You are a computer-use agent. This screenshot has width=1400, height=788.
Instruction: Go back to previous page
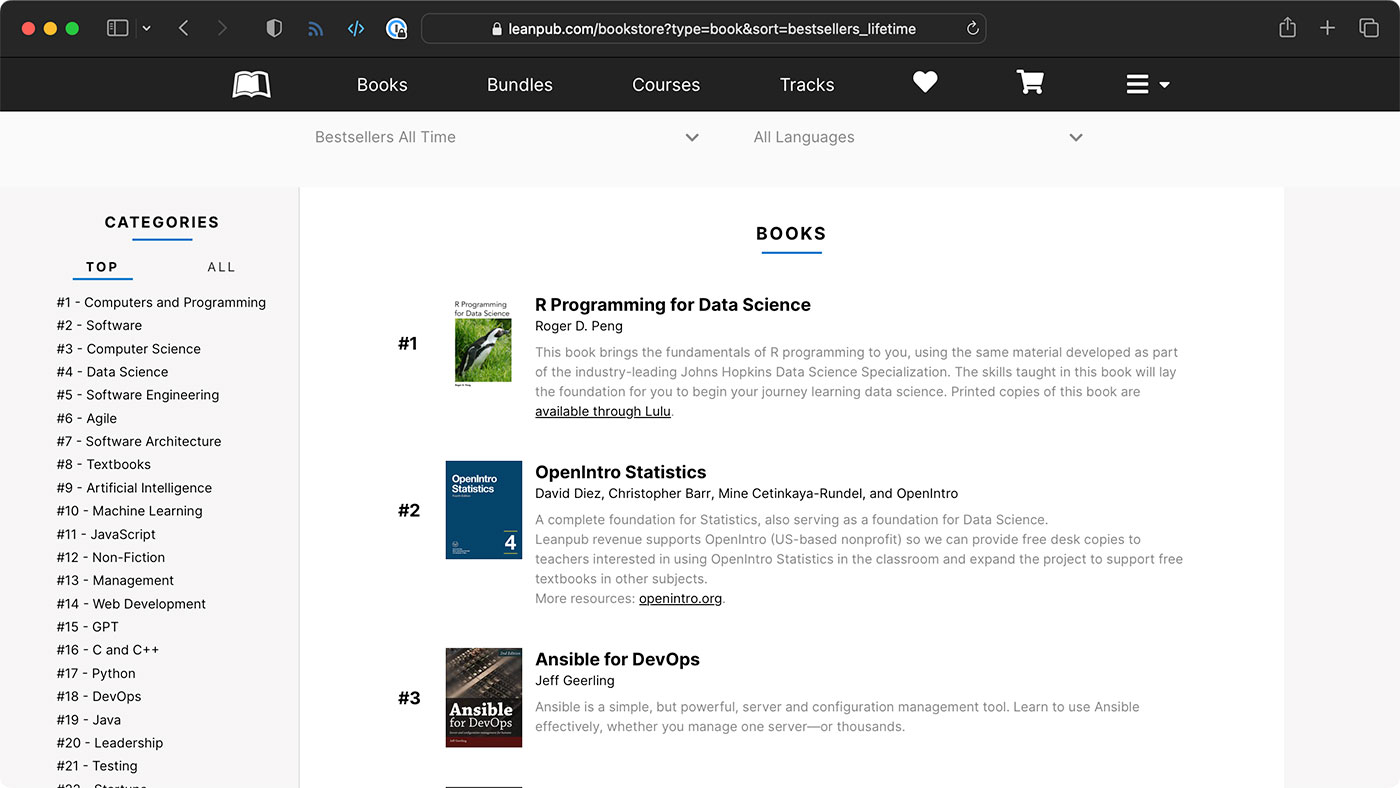coord(183,28)
